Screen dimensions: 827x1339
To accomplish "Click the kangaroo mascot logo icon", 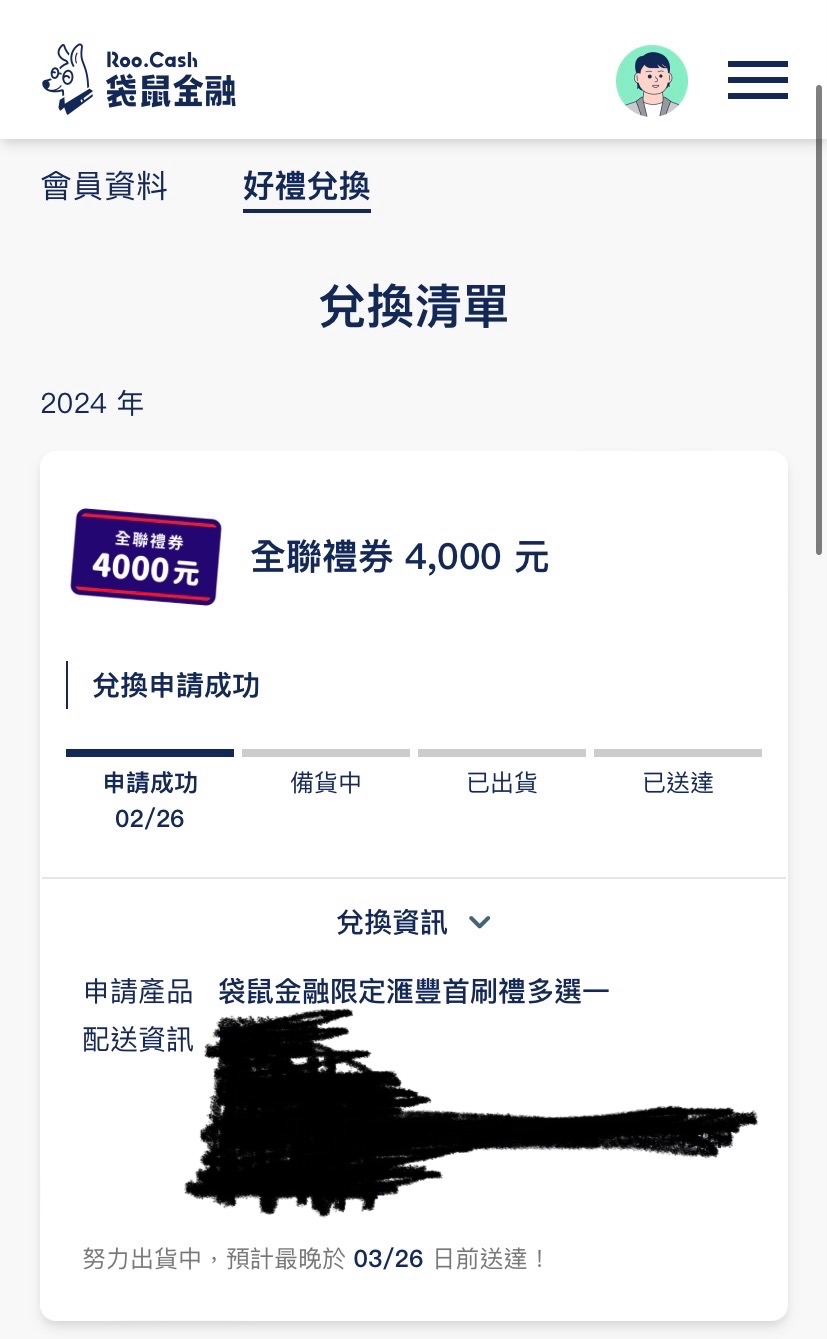I will (x=67, y=78).
